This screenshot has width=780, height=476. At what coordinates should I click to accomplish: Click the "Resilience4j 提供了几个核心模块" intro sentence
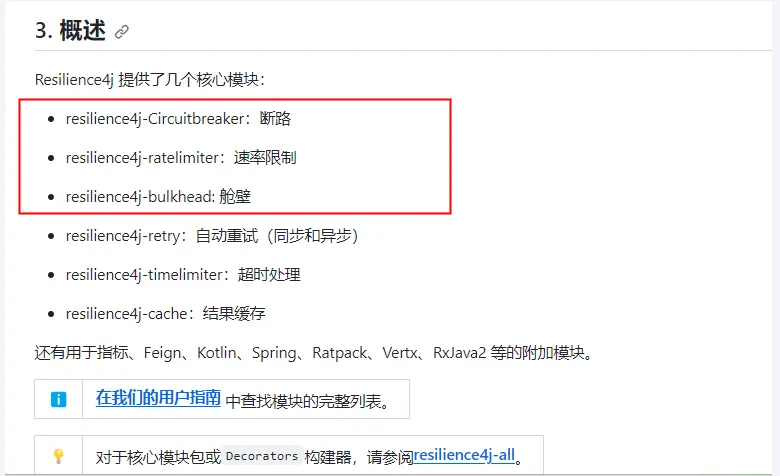(x=149, y=80)
